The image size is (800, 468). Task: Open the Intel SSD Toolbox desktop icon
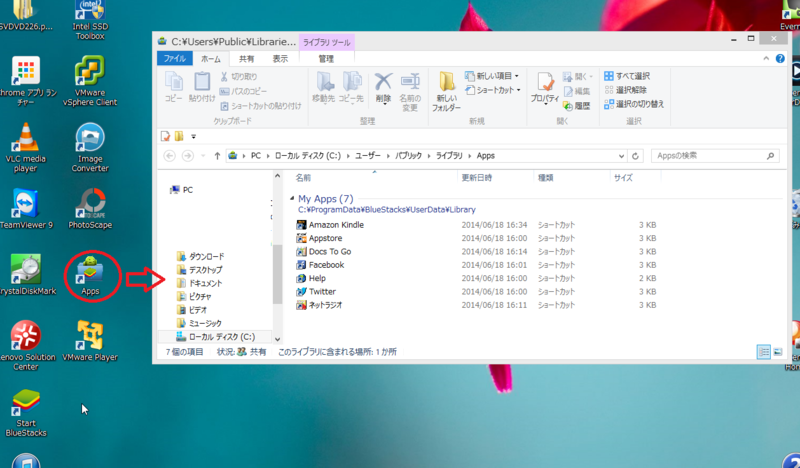pos(90,20)
